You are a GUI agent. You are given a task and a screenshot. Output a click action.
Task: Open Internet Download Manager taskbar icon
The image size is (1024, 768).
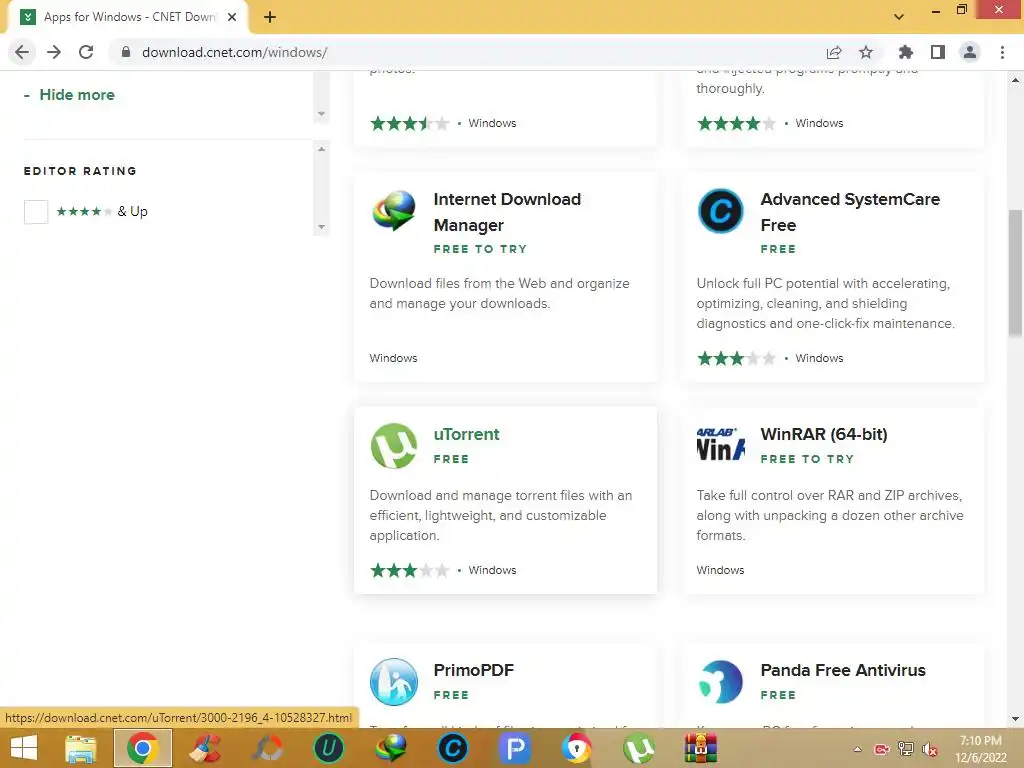click(391, 748)
